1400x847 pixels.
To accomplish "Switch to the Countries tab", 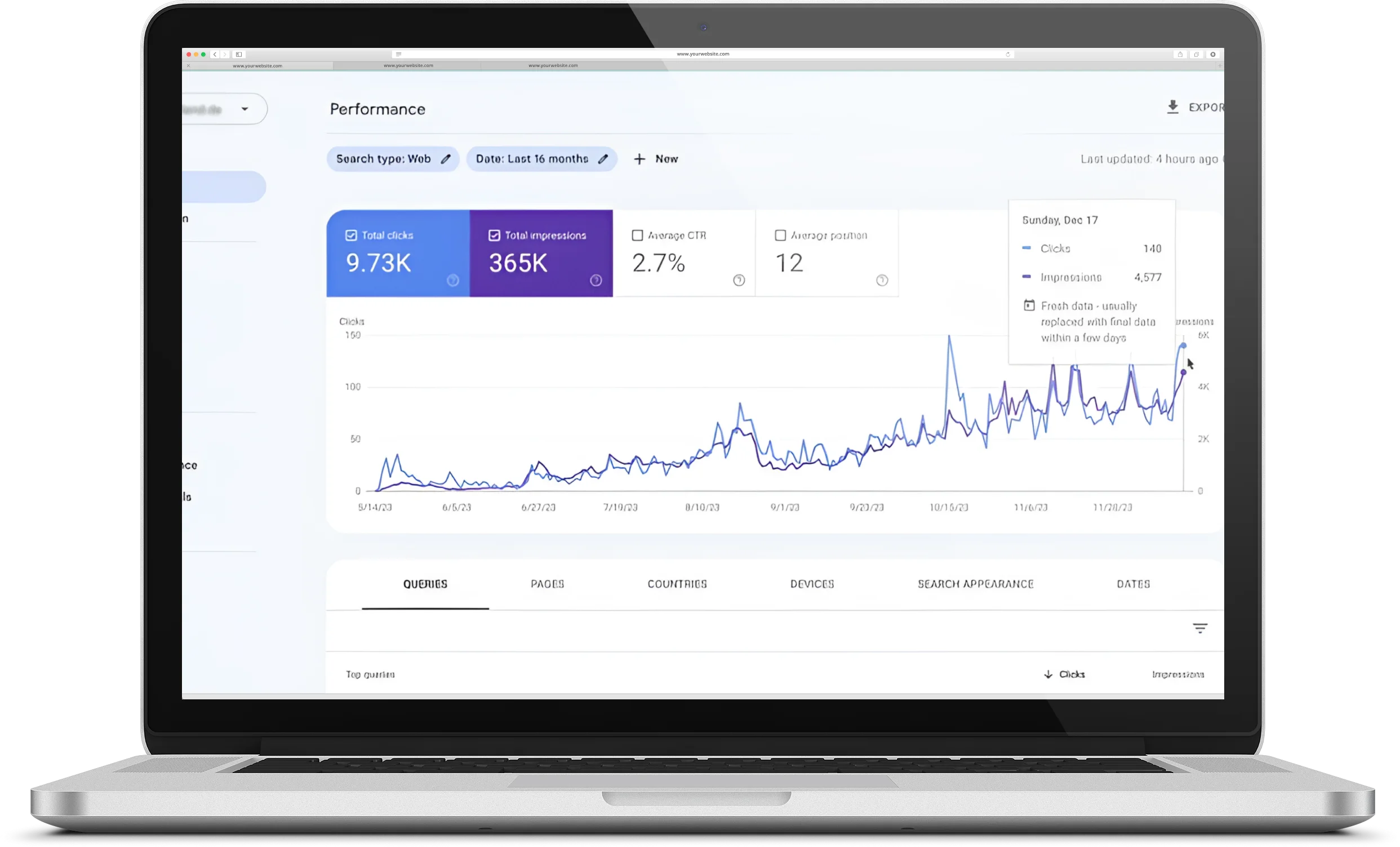I will 677,584.
